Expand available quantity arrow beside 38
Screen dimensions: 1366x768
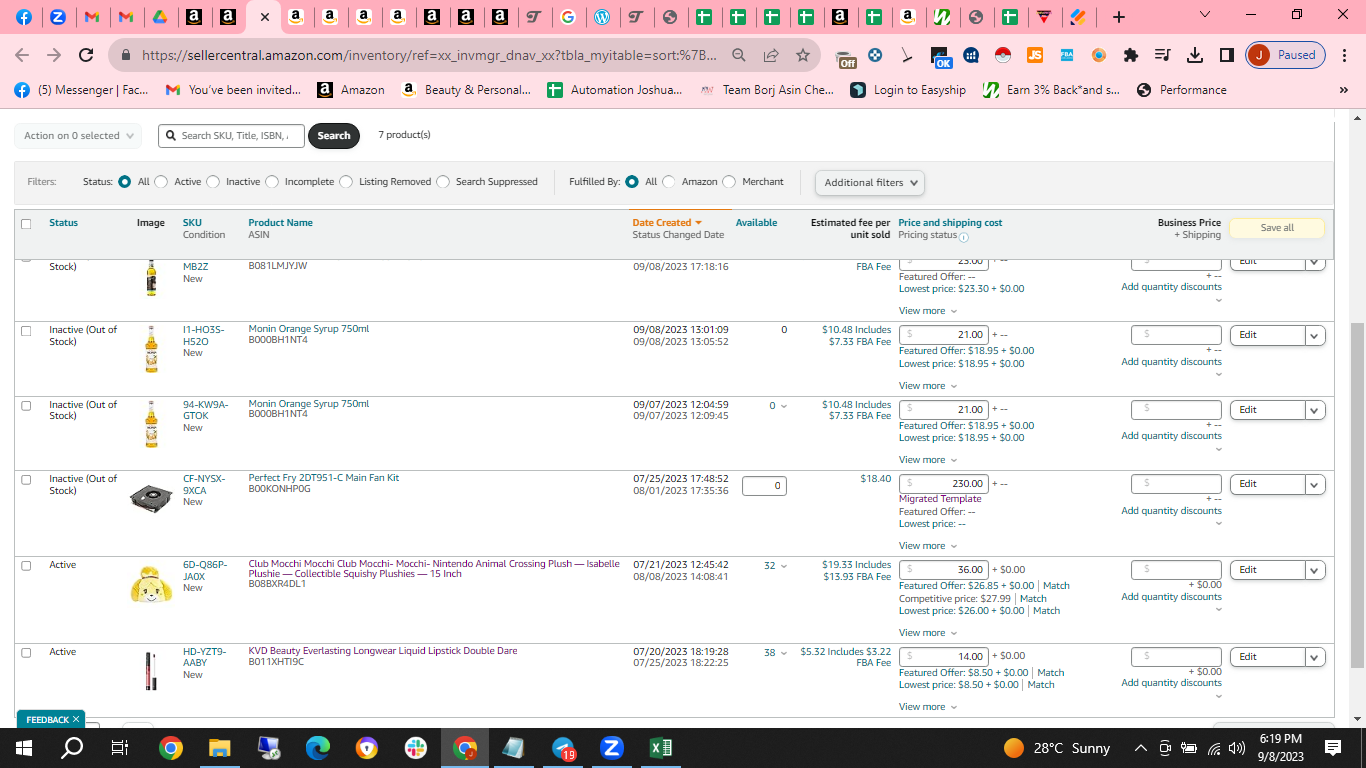coord(783,653)
